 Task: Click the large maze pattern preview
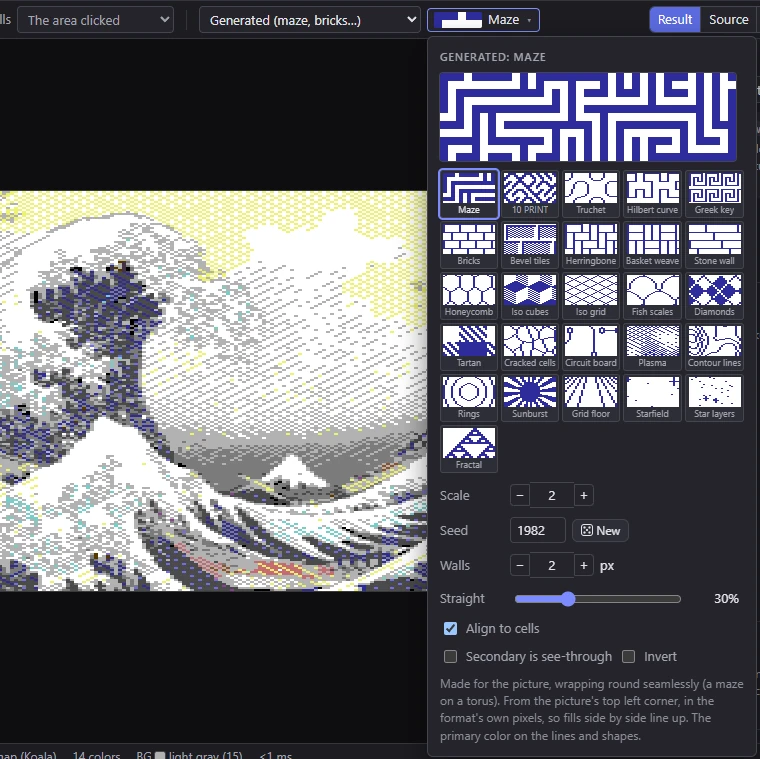pyautogui.click(x=588, y=117)
